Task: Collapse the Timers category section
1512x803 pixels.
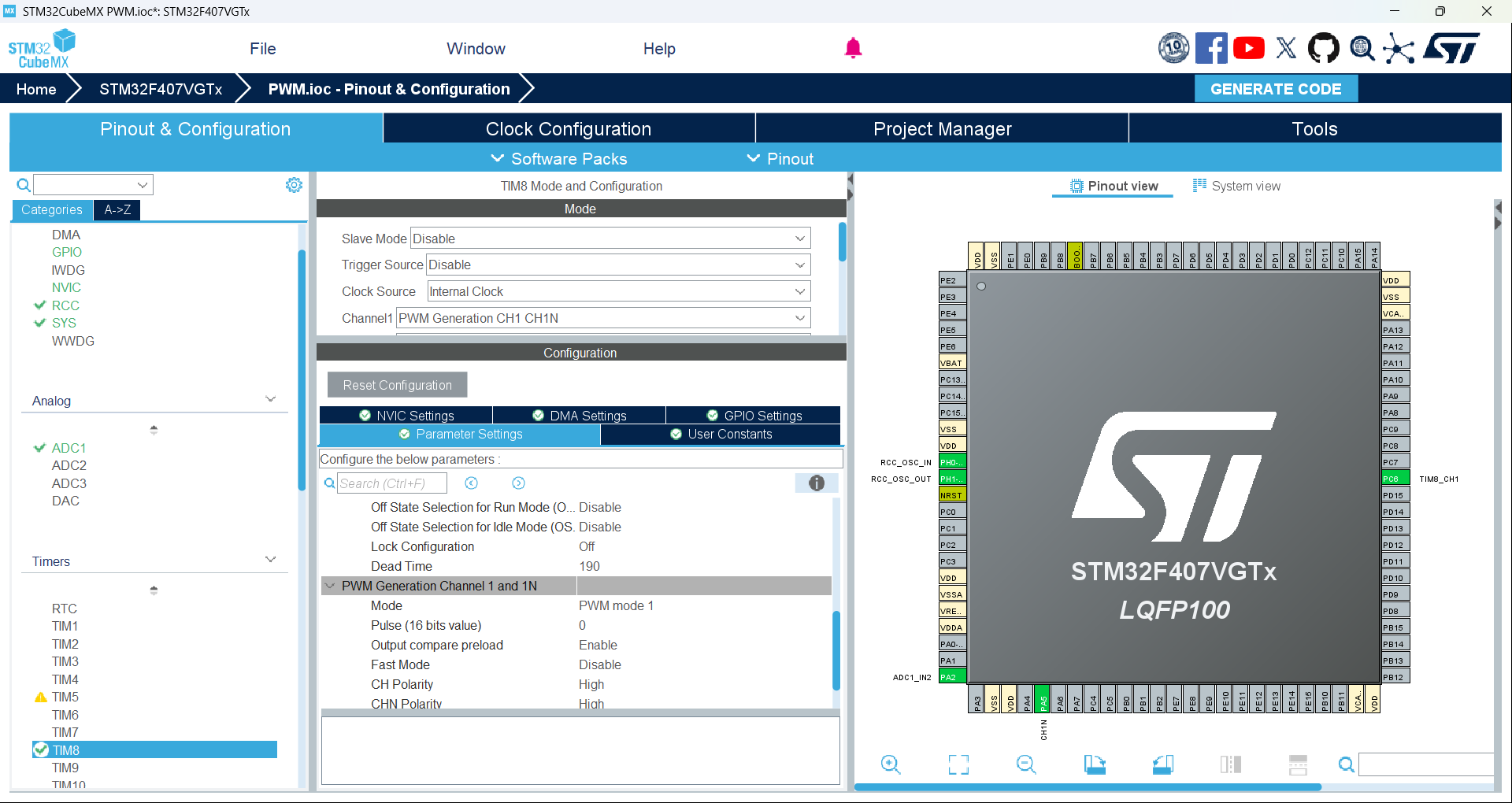Action: 270,559
